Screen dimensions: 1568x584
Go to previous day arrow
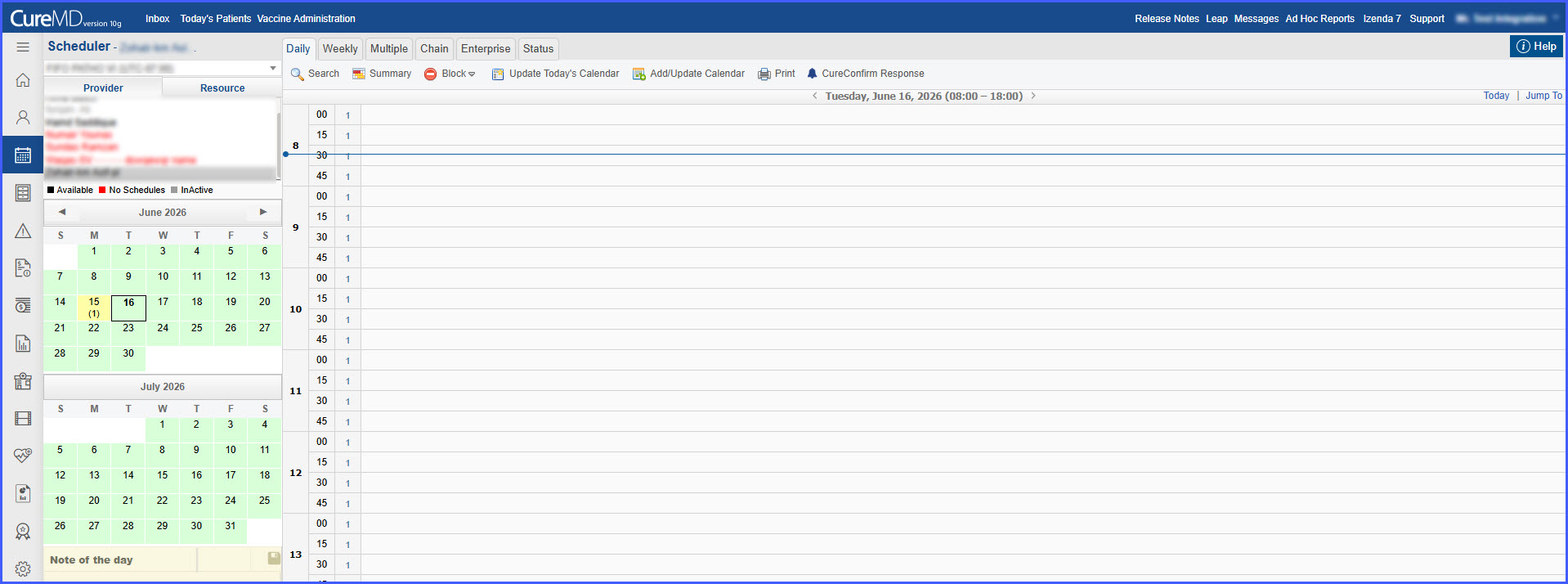pos(814,96)
